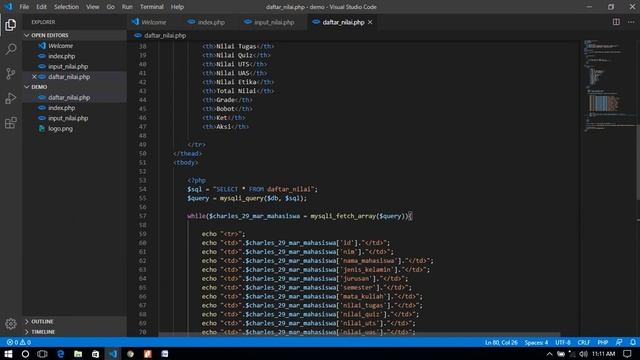Open the Run menu
The height and width of the screenshot is (360, 640).
127,7
